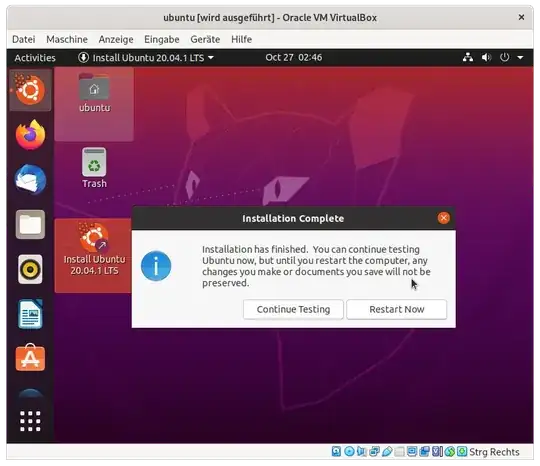Click VirtualBox virtualization features V icon
Screen dimensions: 540x466
click(437, 452)
